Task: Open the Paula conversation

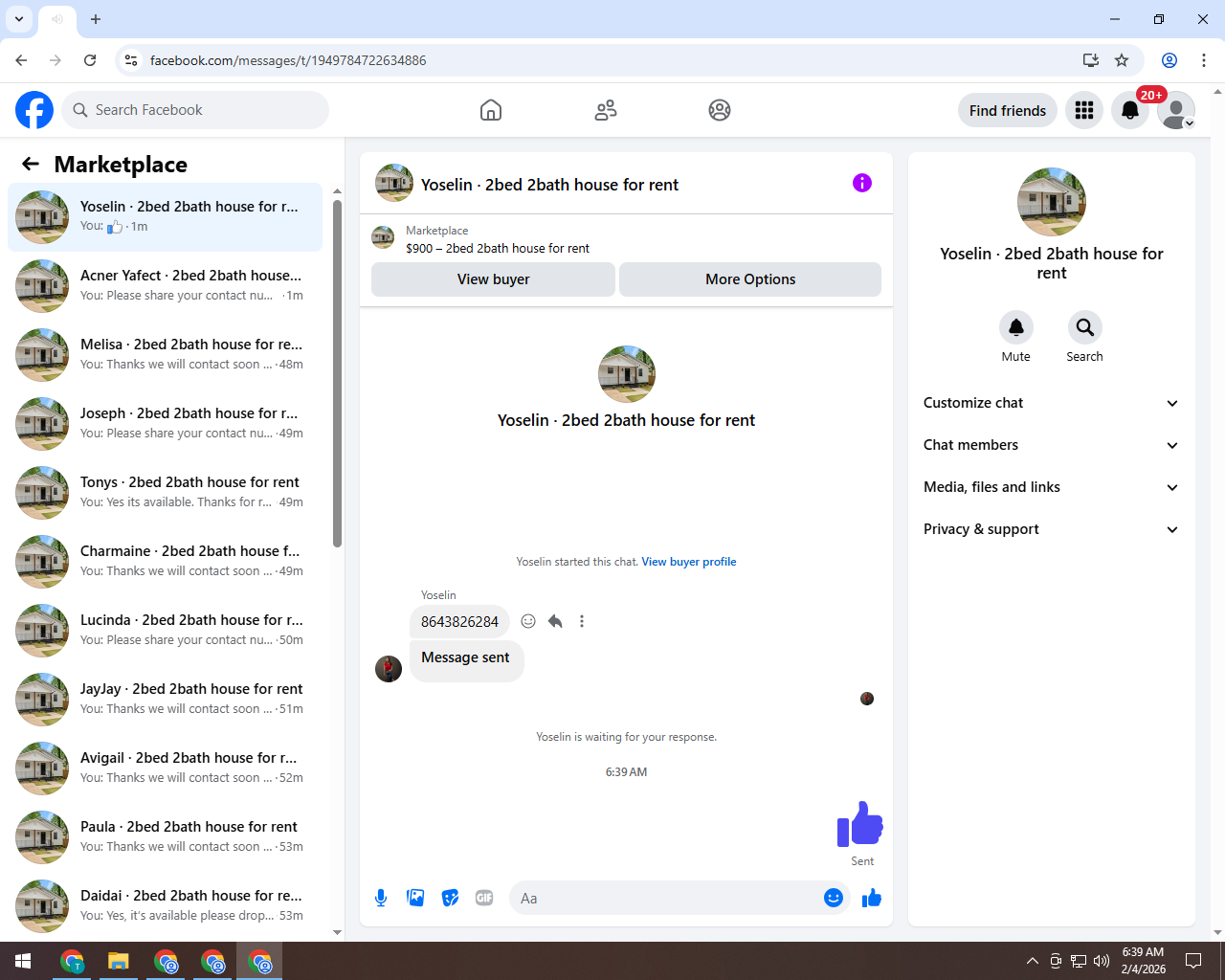Action: [x=165, y=837]
